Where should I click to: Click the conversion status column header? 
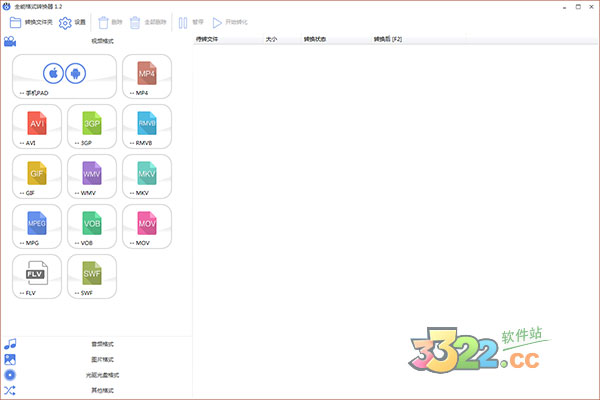(336, 39)
